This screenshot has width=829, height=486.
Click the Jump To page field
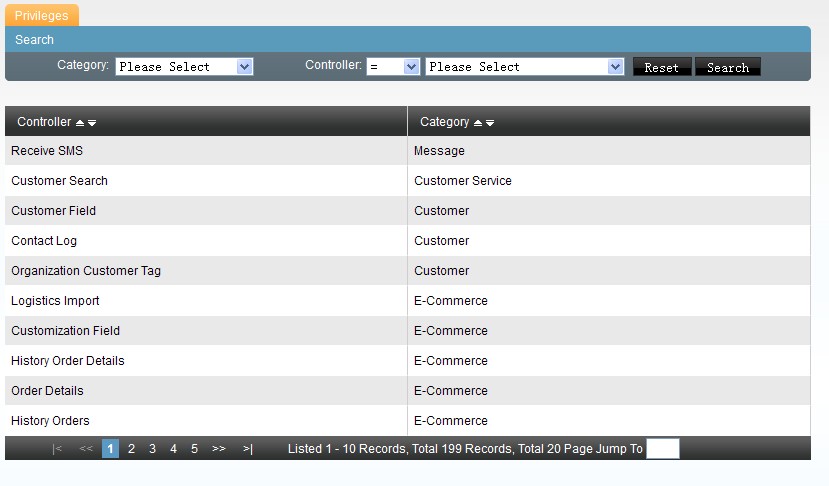click(662, 449)
